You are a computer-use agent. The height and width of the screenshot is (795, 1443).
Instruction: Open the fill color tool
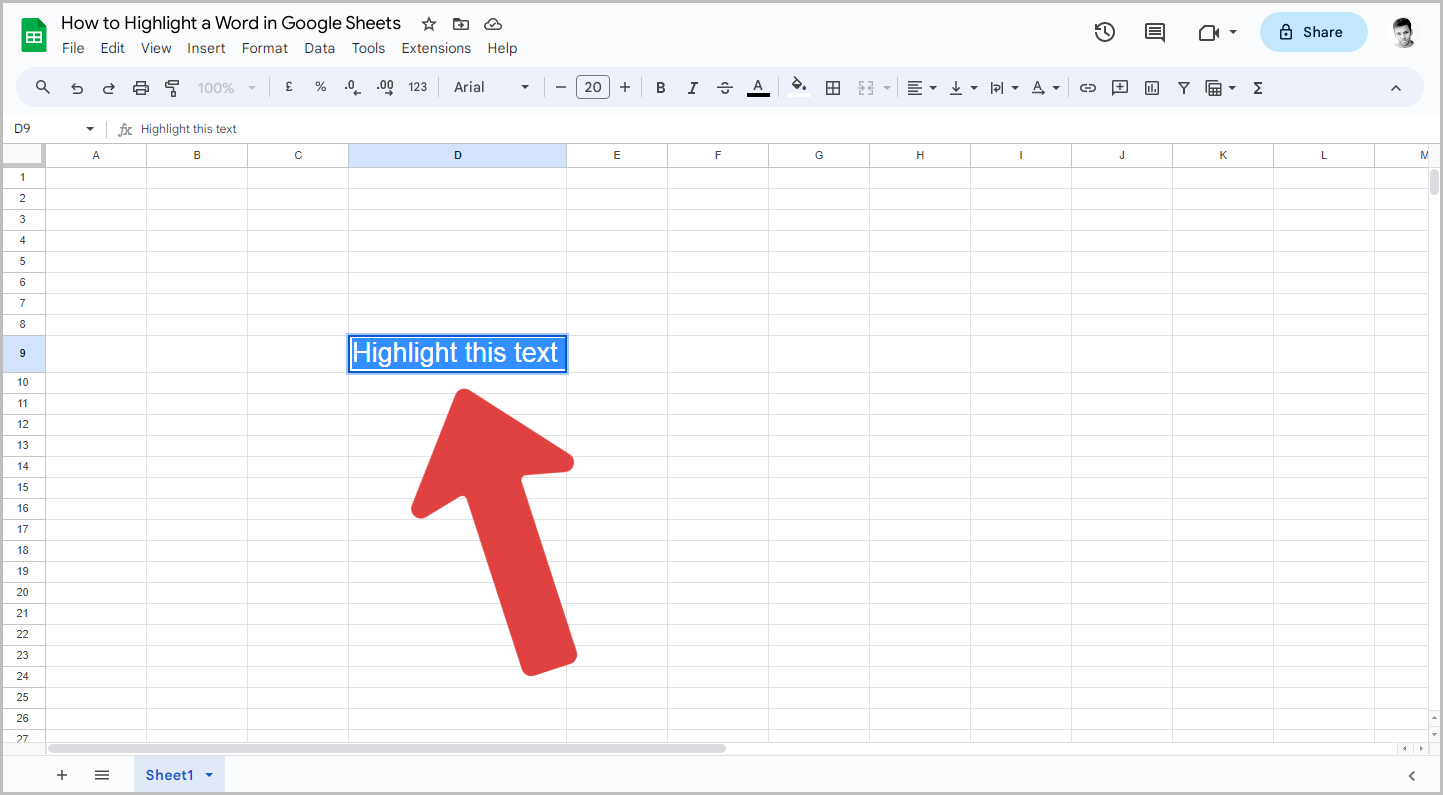798,87
